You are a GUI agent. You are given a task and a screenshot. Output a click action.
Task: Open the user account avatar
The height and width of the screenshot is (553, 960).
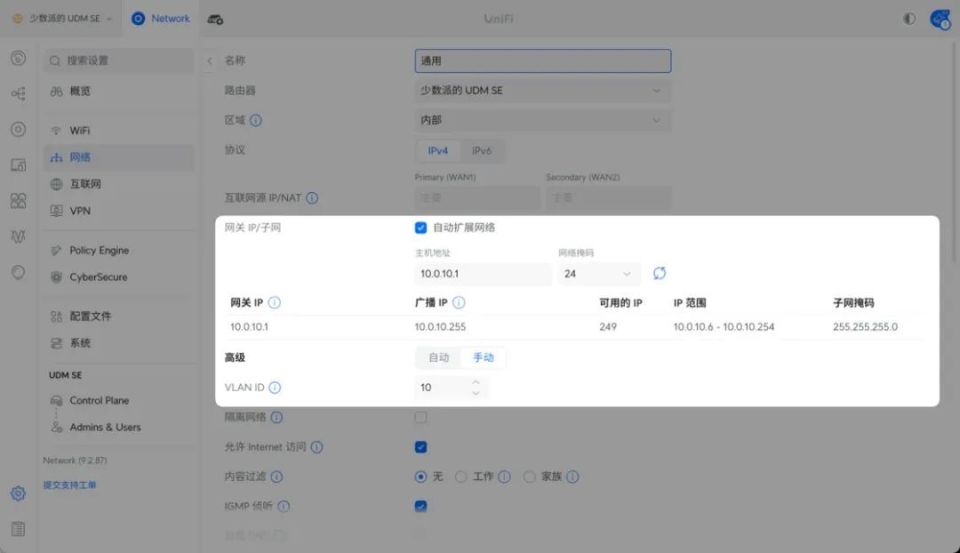tap(940, 20)
